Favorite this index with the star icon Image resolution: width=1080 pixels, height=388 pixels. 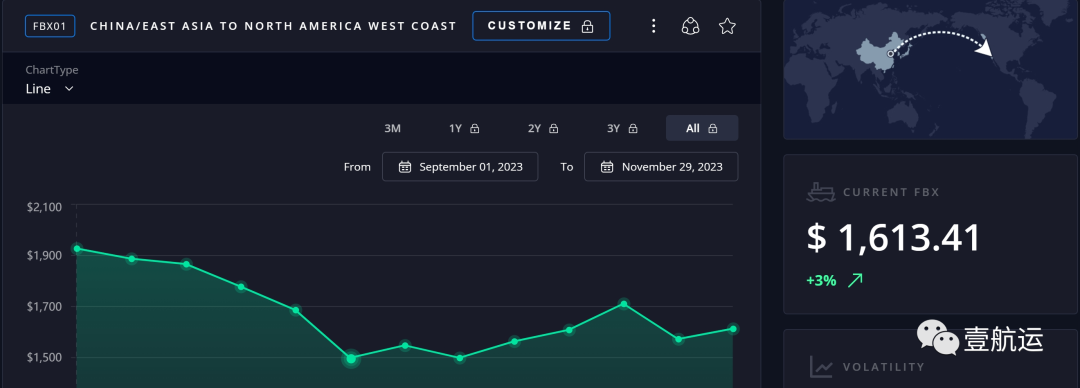pyautogui.click(x=727, y=26)
